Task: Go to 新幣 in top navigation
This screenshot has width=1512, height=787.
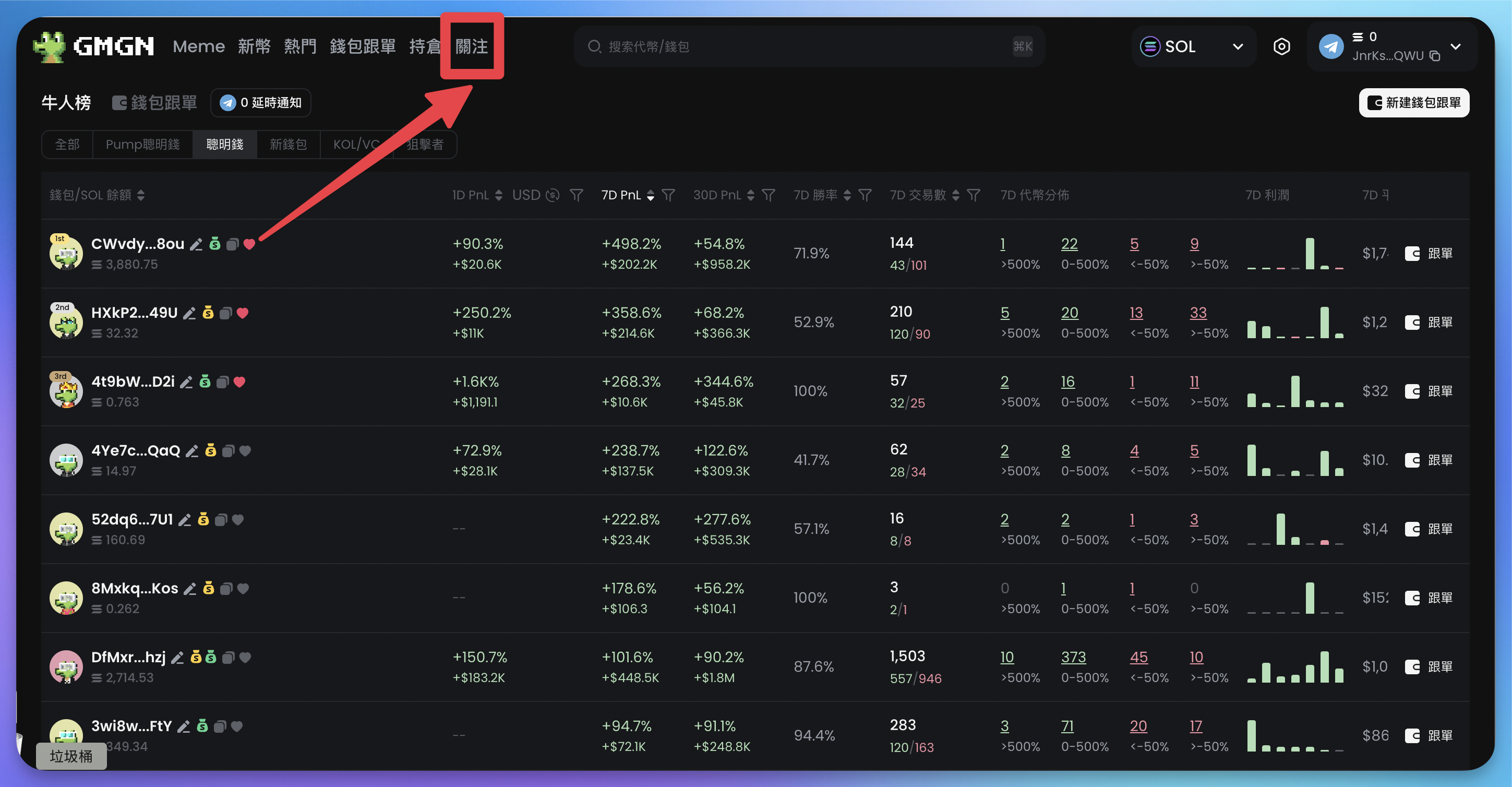Action: (254, 46)
